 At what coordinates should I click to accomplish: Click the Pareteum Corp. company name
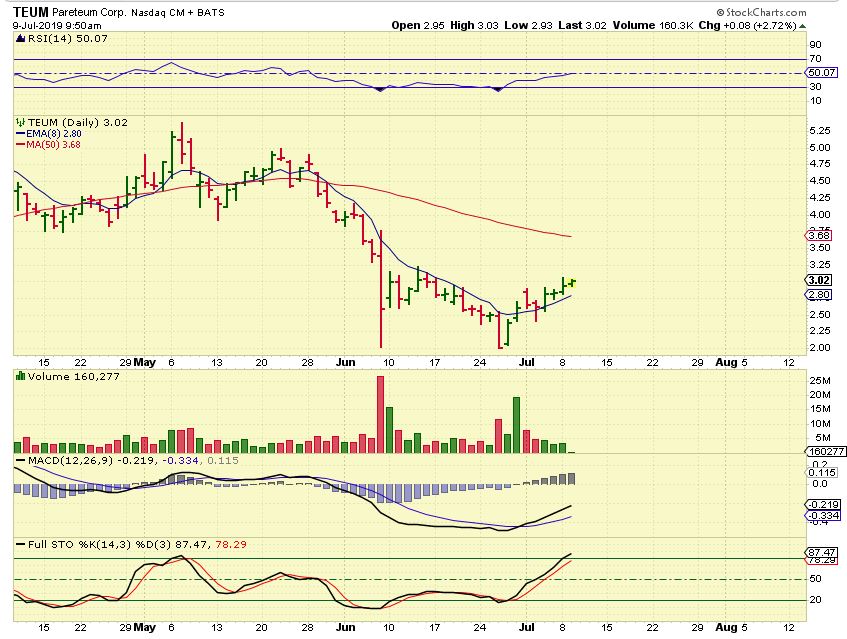[89, 12]
